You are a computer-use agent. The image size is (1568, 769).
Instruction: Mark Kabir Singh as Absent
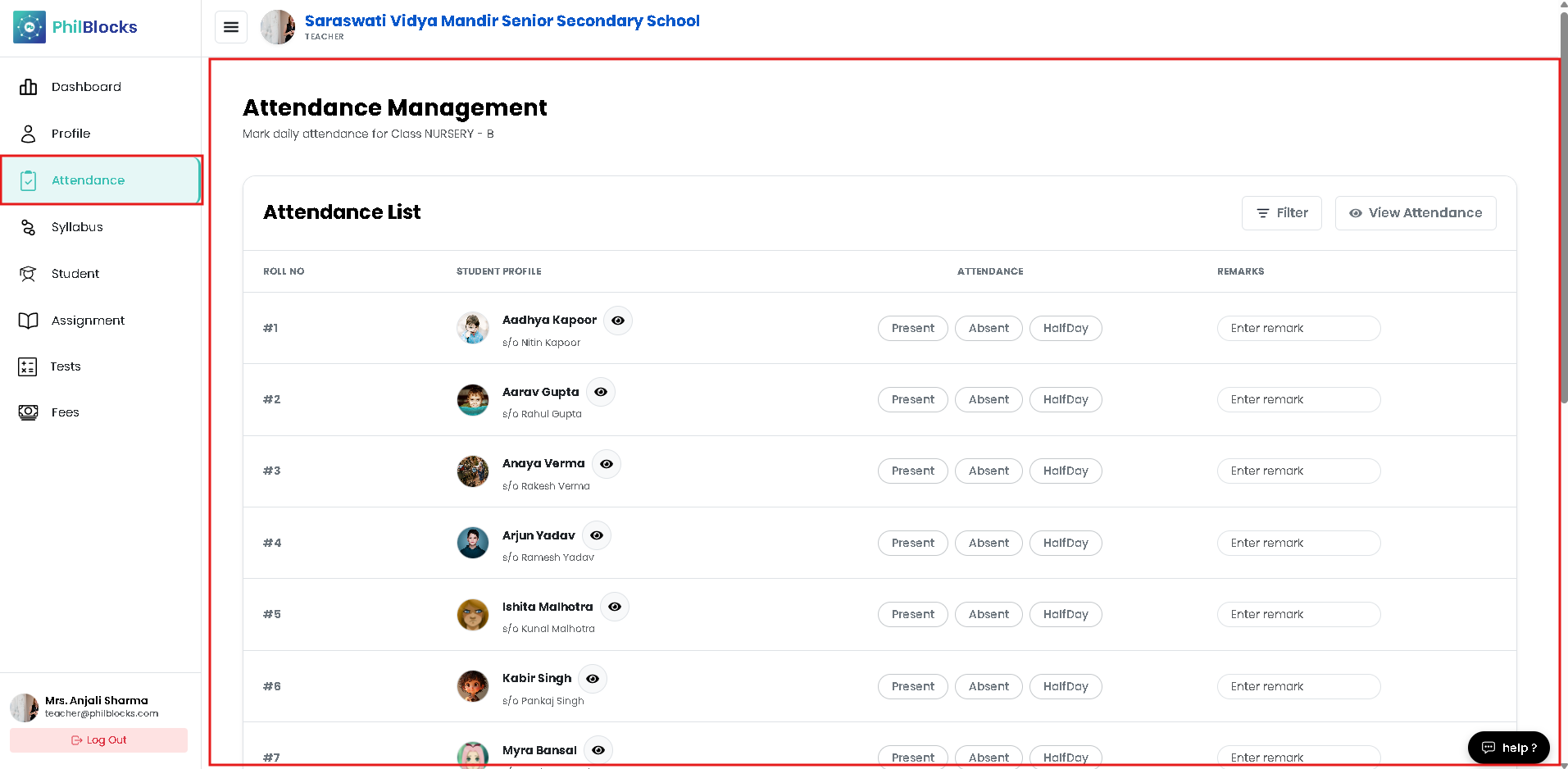click(989, 686)
